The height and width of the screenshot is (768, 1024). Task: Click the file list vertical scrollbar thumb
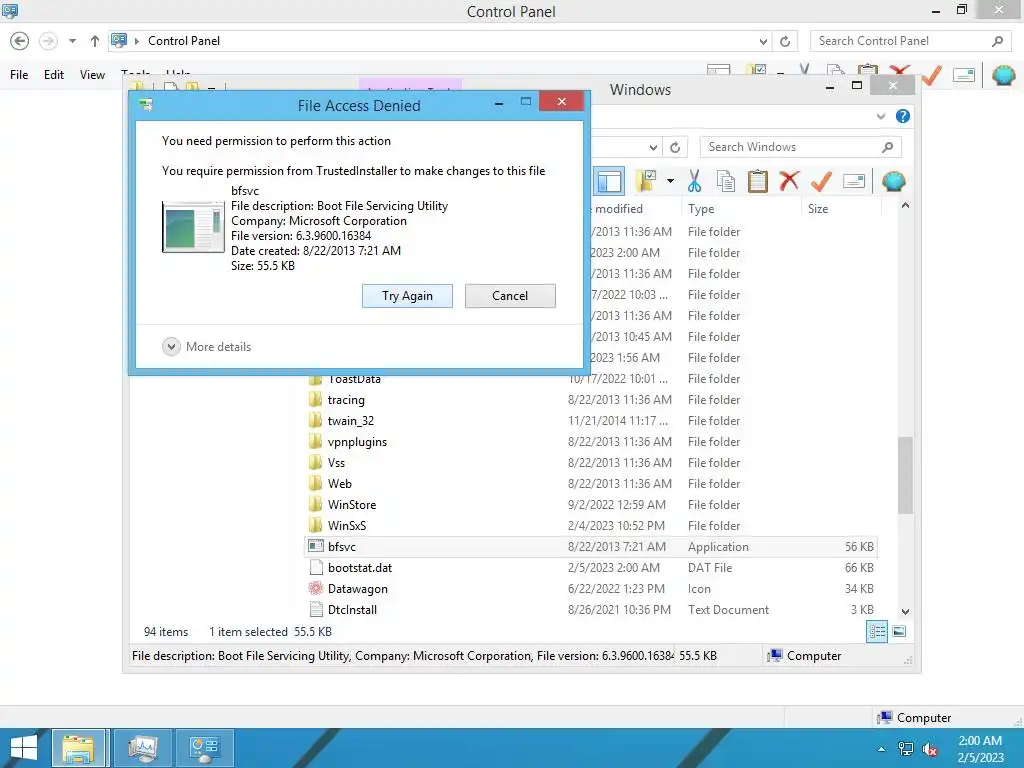pos(905,475)
